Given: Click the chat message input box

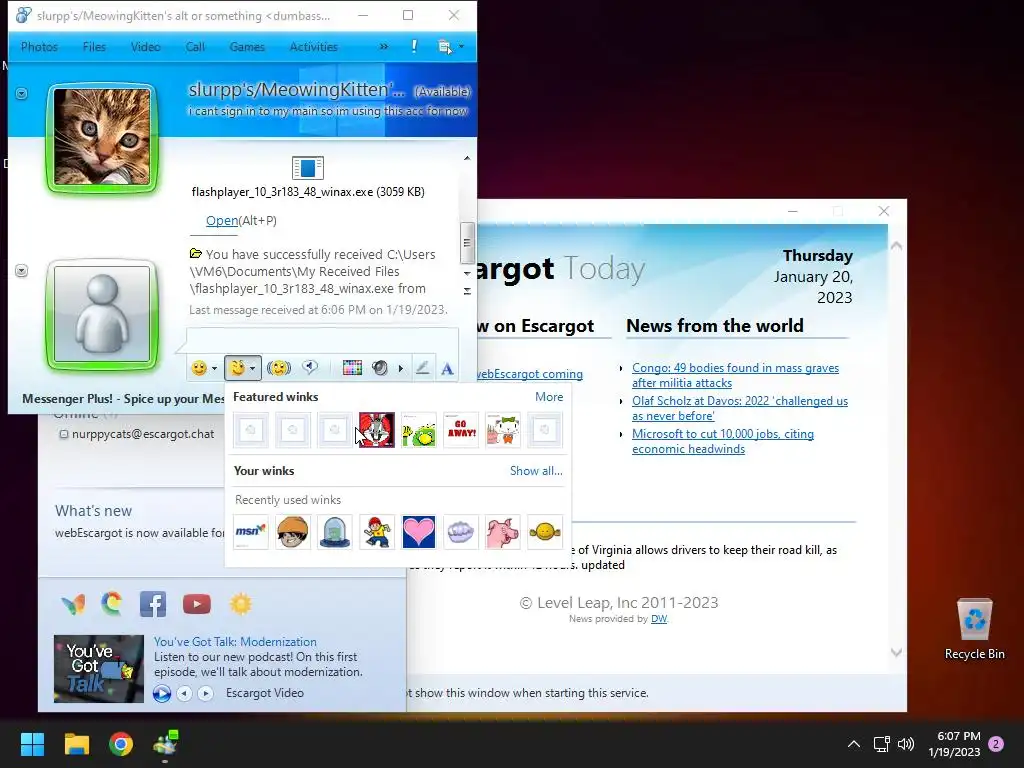Looking at the screenshot, I should [x=323, y=341].
